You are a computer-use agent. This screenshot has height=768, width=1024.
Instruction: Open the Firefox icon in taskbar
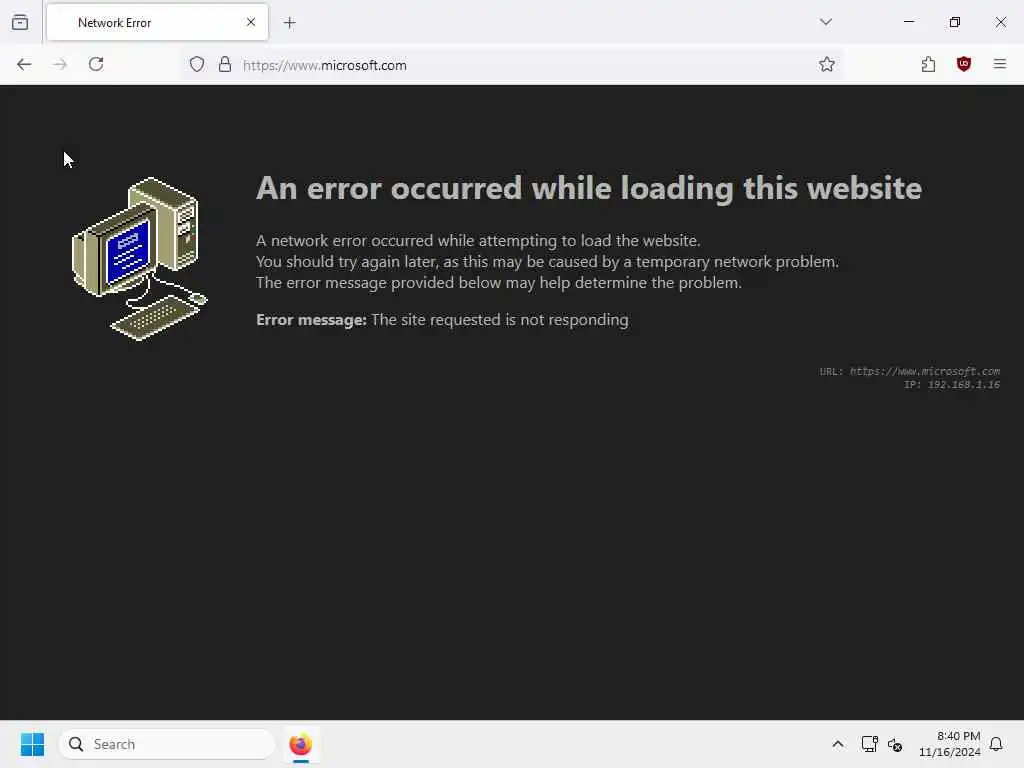pos(300,744)
